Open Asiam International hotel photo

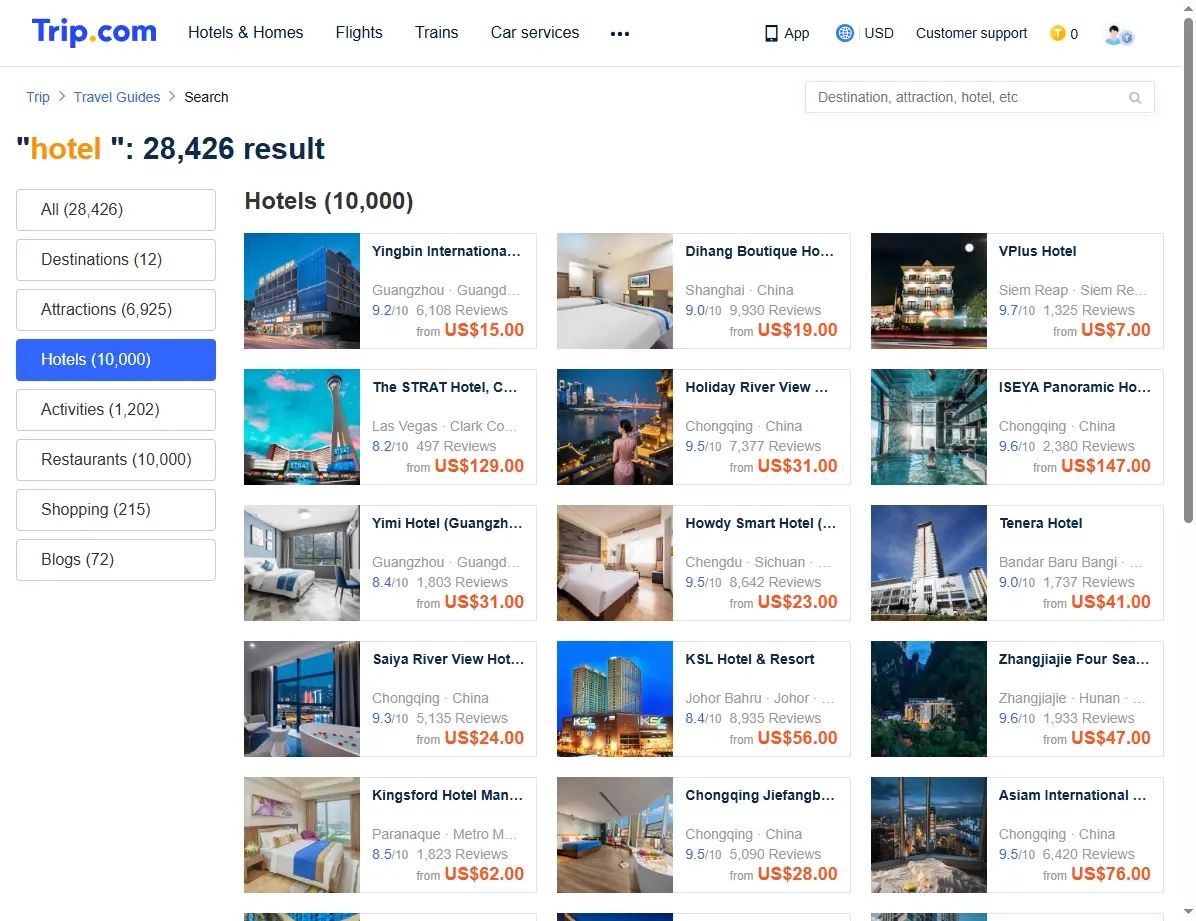(x=928, y=835)
